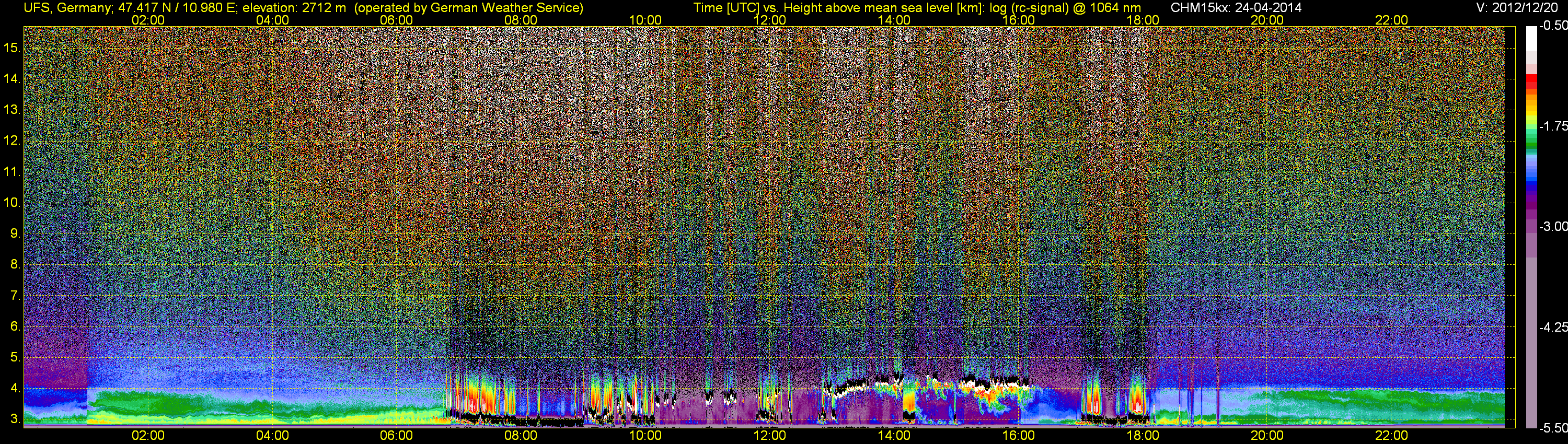This screenshot has width=1568, height=444.
Task: Click "14:00" on the bottom time axis
Action: point(894,436)
